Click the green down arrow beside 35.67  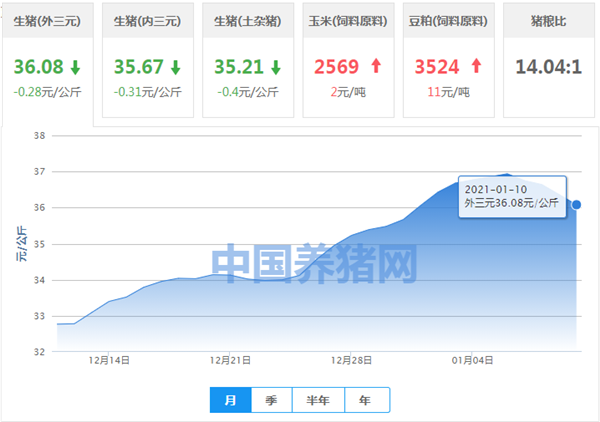176,67
